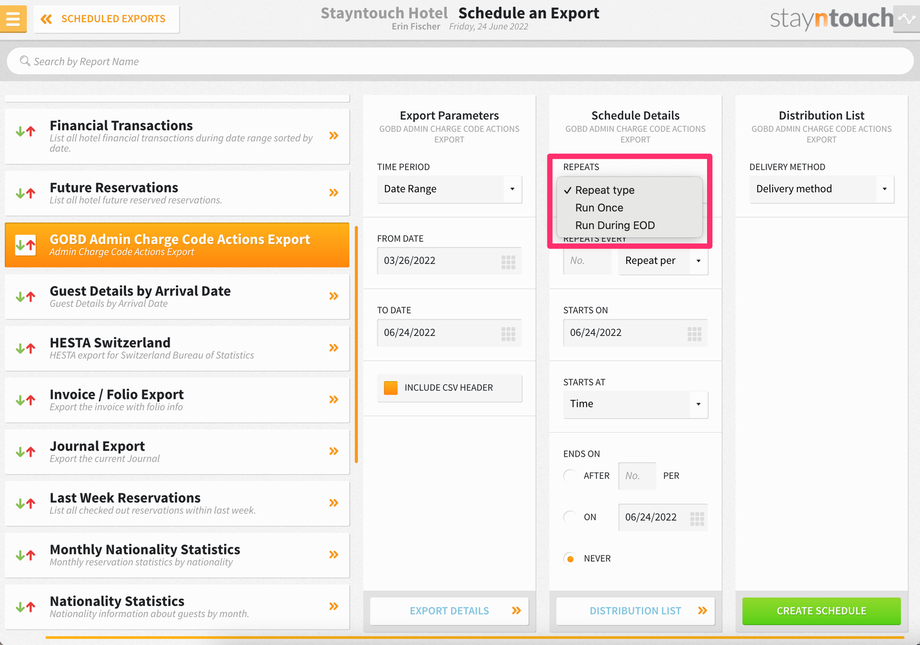Click Future Reservations export arrows icon

coord(25,193)
